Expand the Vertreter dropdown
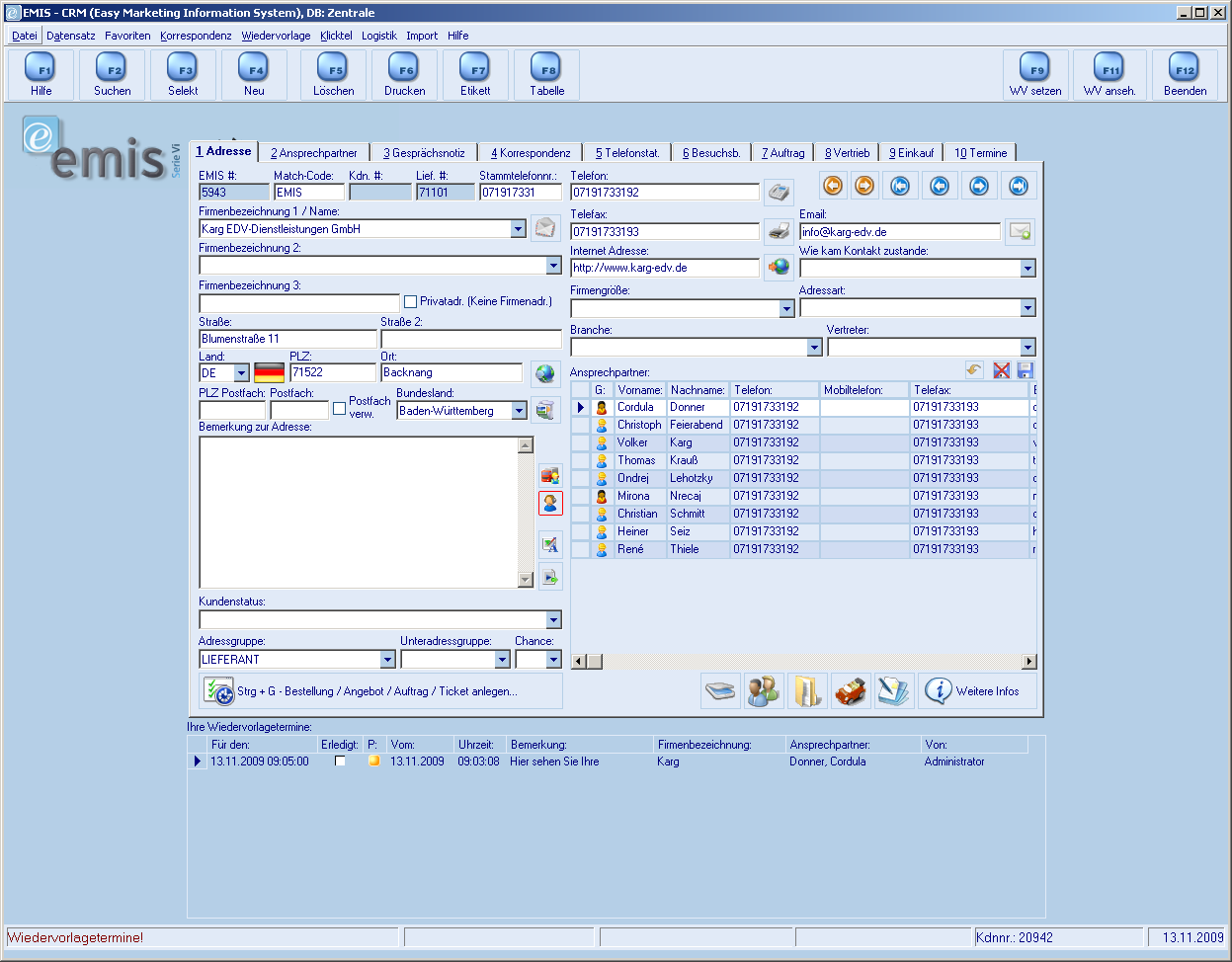Screen dimensions: 1232x962 (1027, 348)
